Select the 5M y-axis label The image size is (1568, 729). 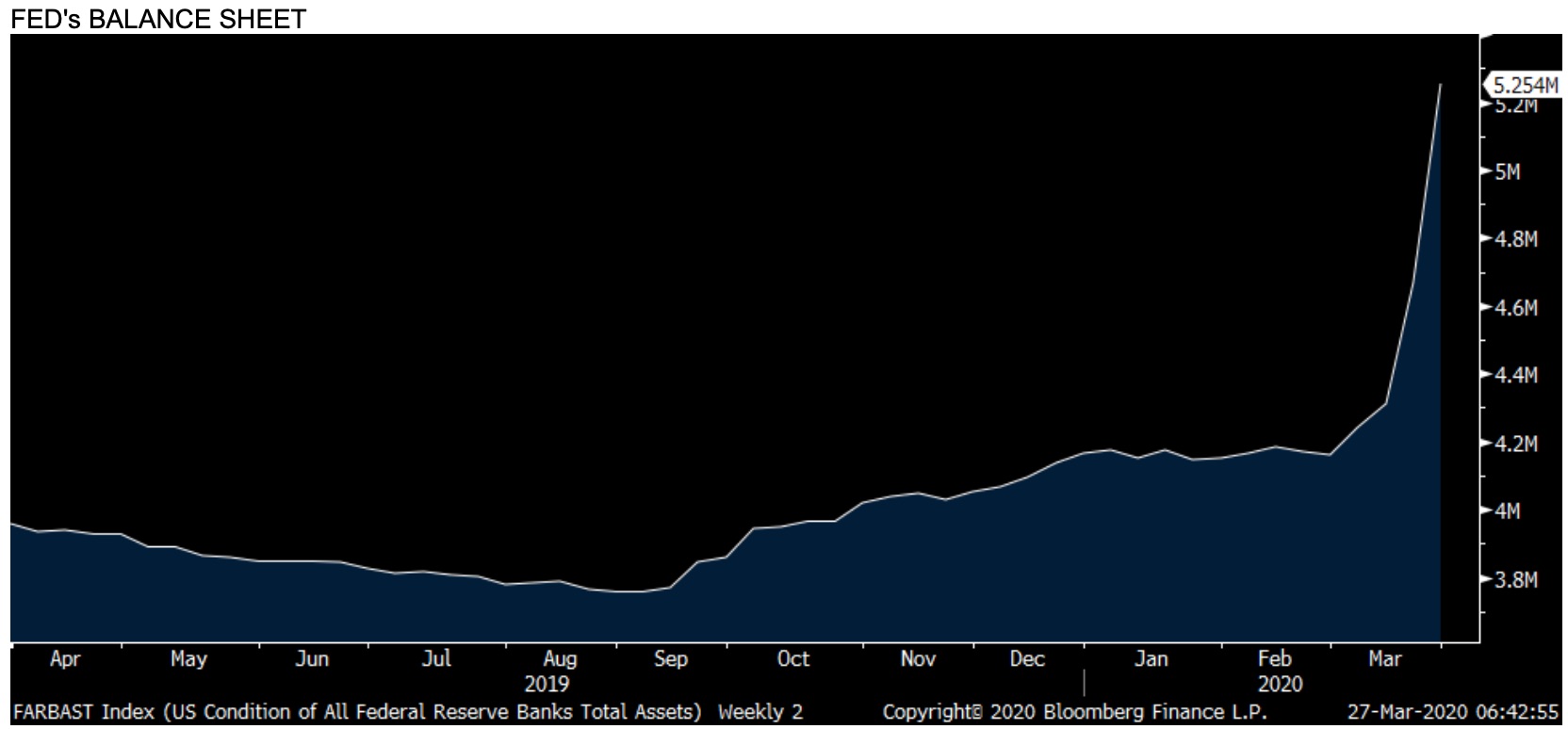tap(1508, 171)
